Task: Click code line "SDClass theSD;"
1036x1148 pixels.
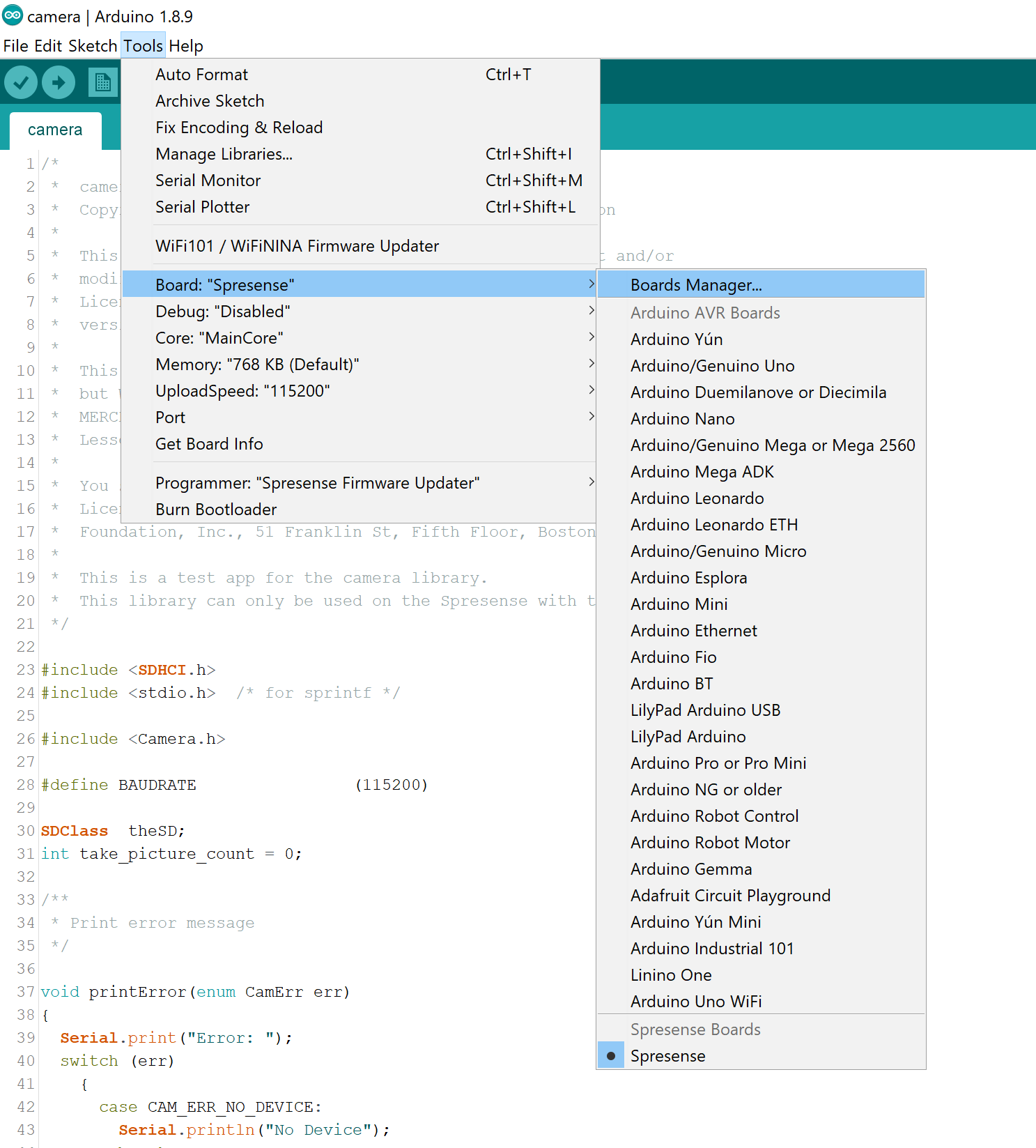Action: 113,831
